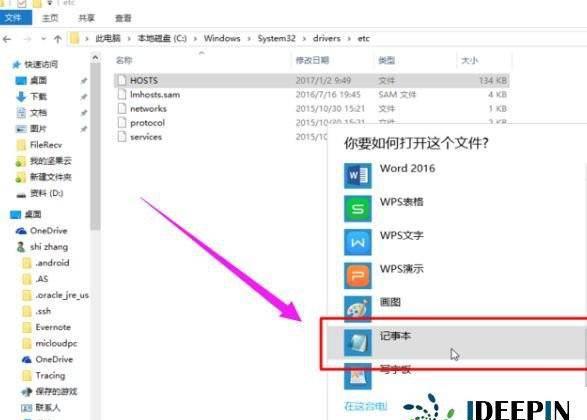Click 本地磁盘 (C:) in the address path
The height and width of the screenshot is (420, 587).
pos(162,38)
